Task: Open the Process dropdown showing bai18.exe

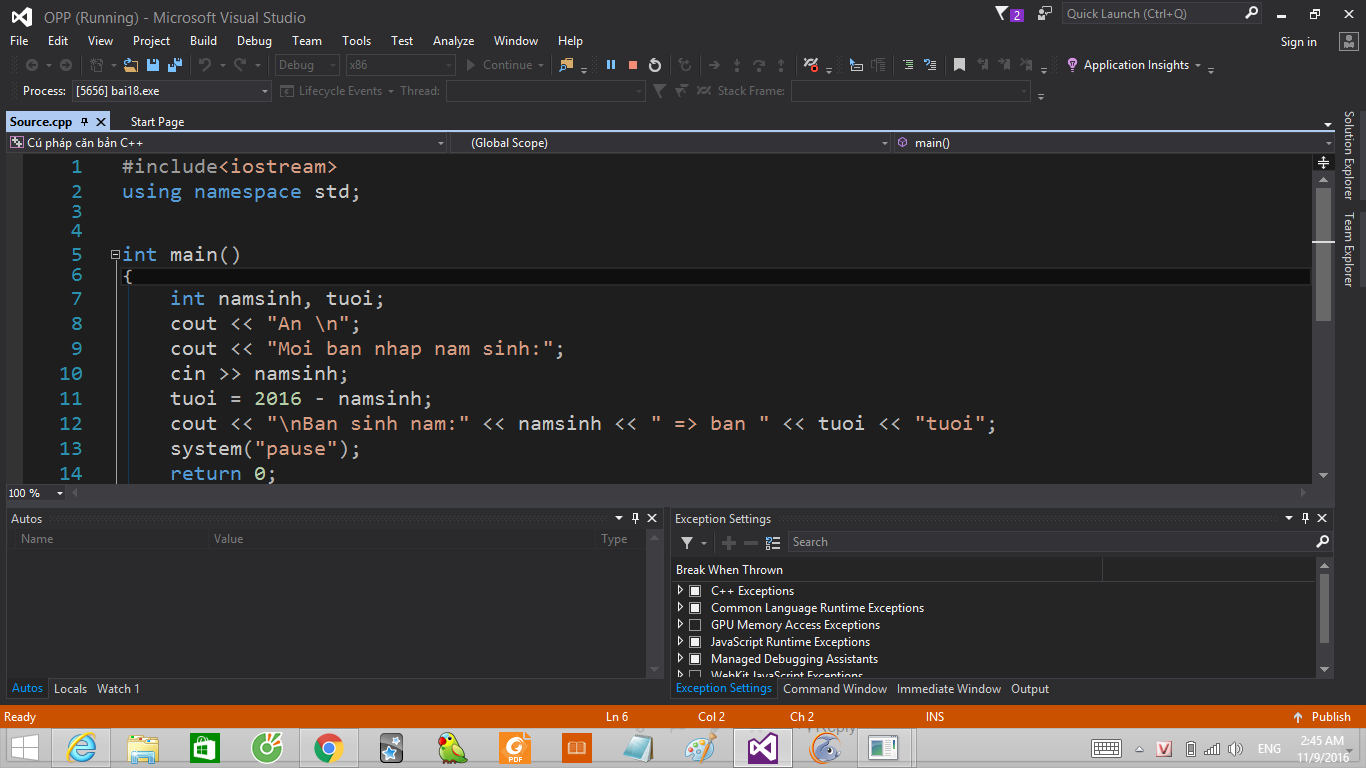Action: pyautogui.click(x=171, y=91)
